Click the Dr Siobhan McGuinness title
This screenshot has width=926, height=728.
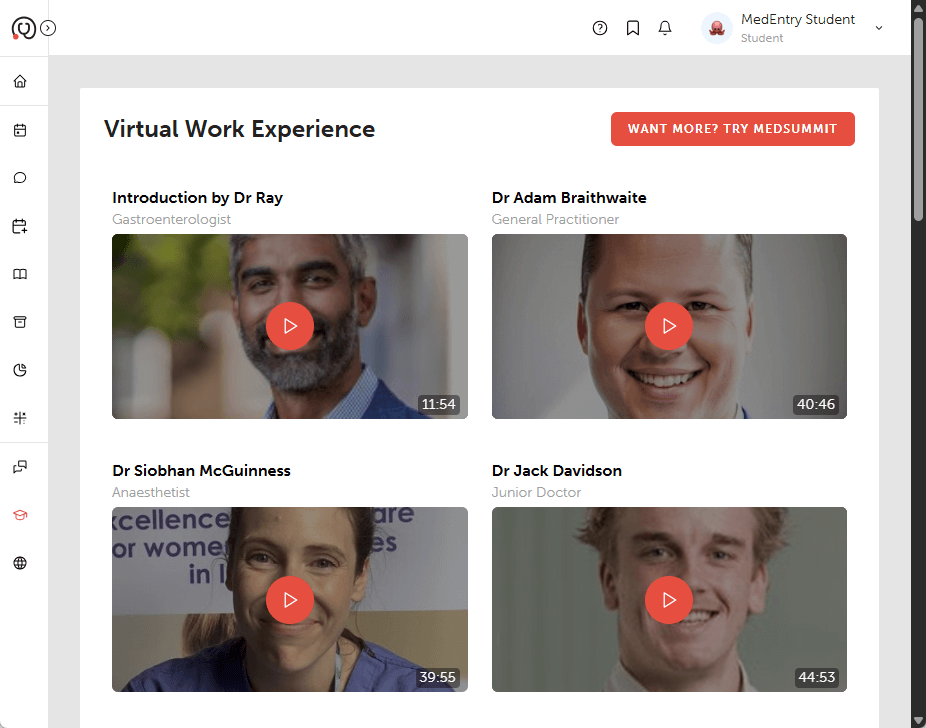(201, 471)
